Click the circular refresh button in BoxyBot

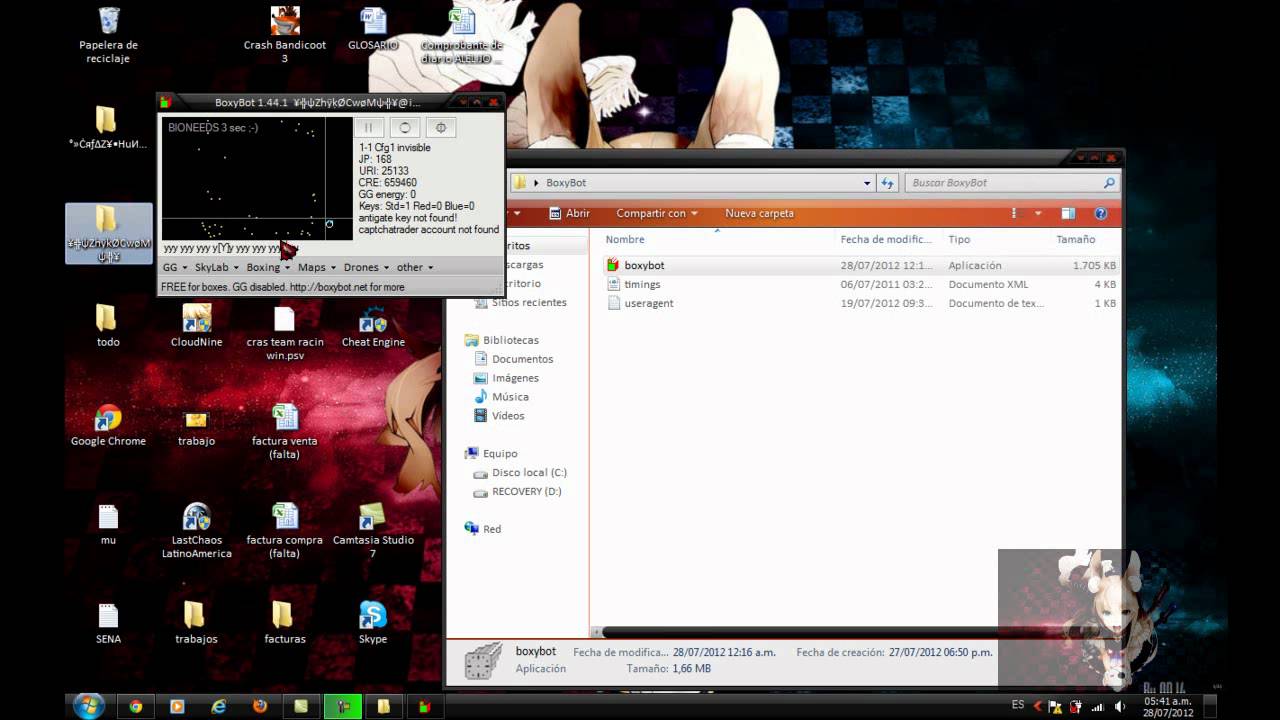pos(405,128)
